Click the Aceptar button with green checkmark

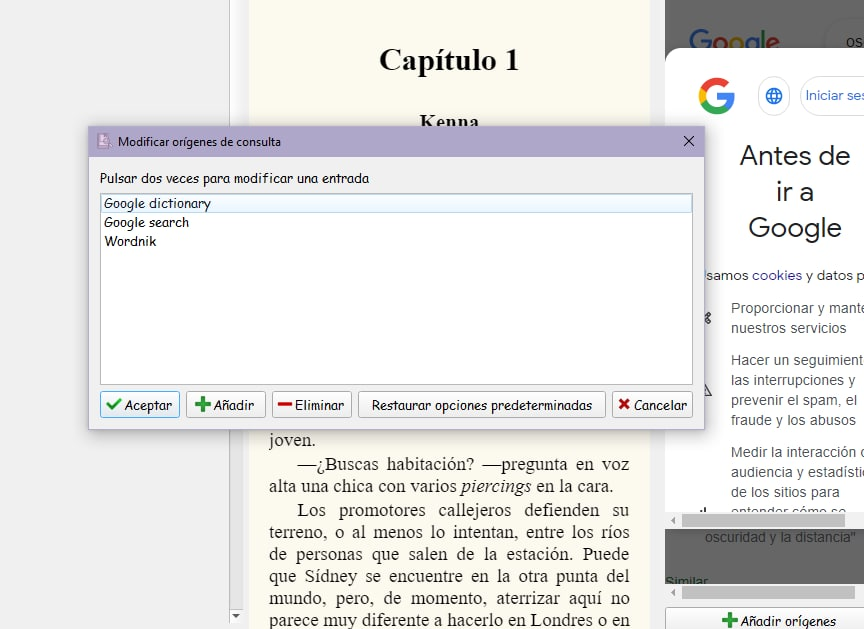pos(140,405)
